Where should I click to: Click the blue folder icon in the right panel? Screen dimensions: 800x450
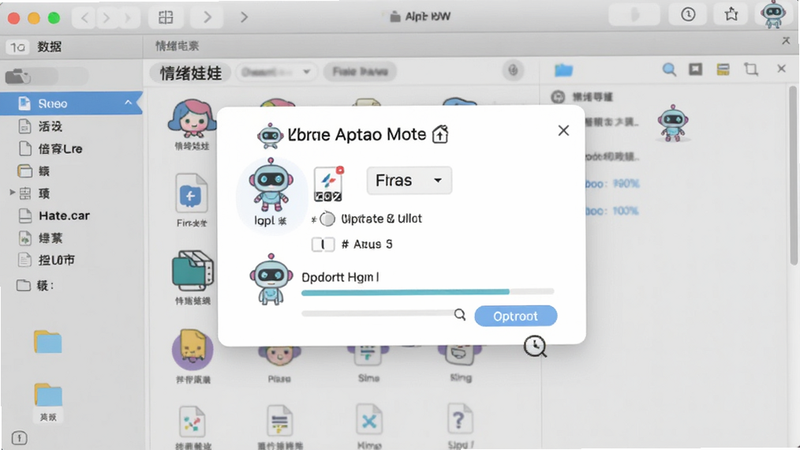click(x=564, y=70)
